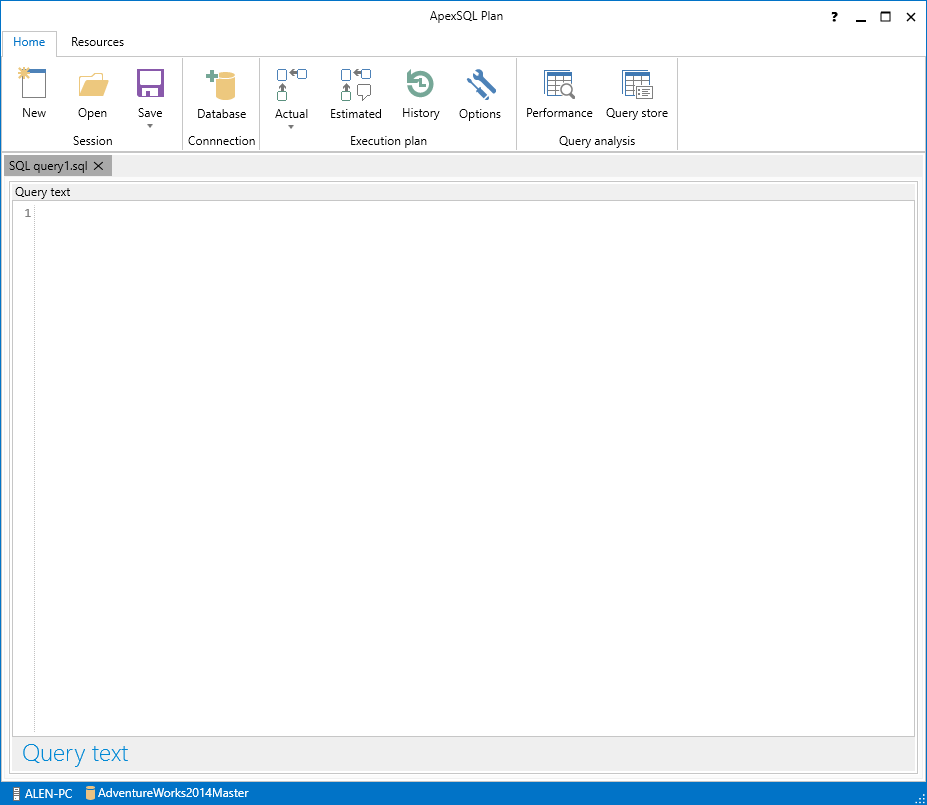This screenshot has width=927, height=805.
Task: Click the Save floppy disk icon
Action: point(150,83)
